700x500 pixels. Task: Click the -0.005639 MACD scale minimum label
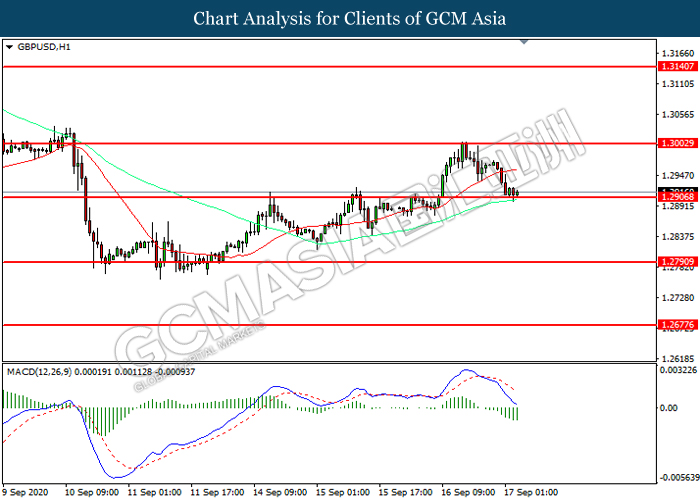pyautogui.click(x=679, y=478)
